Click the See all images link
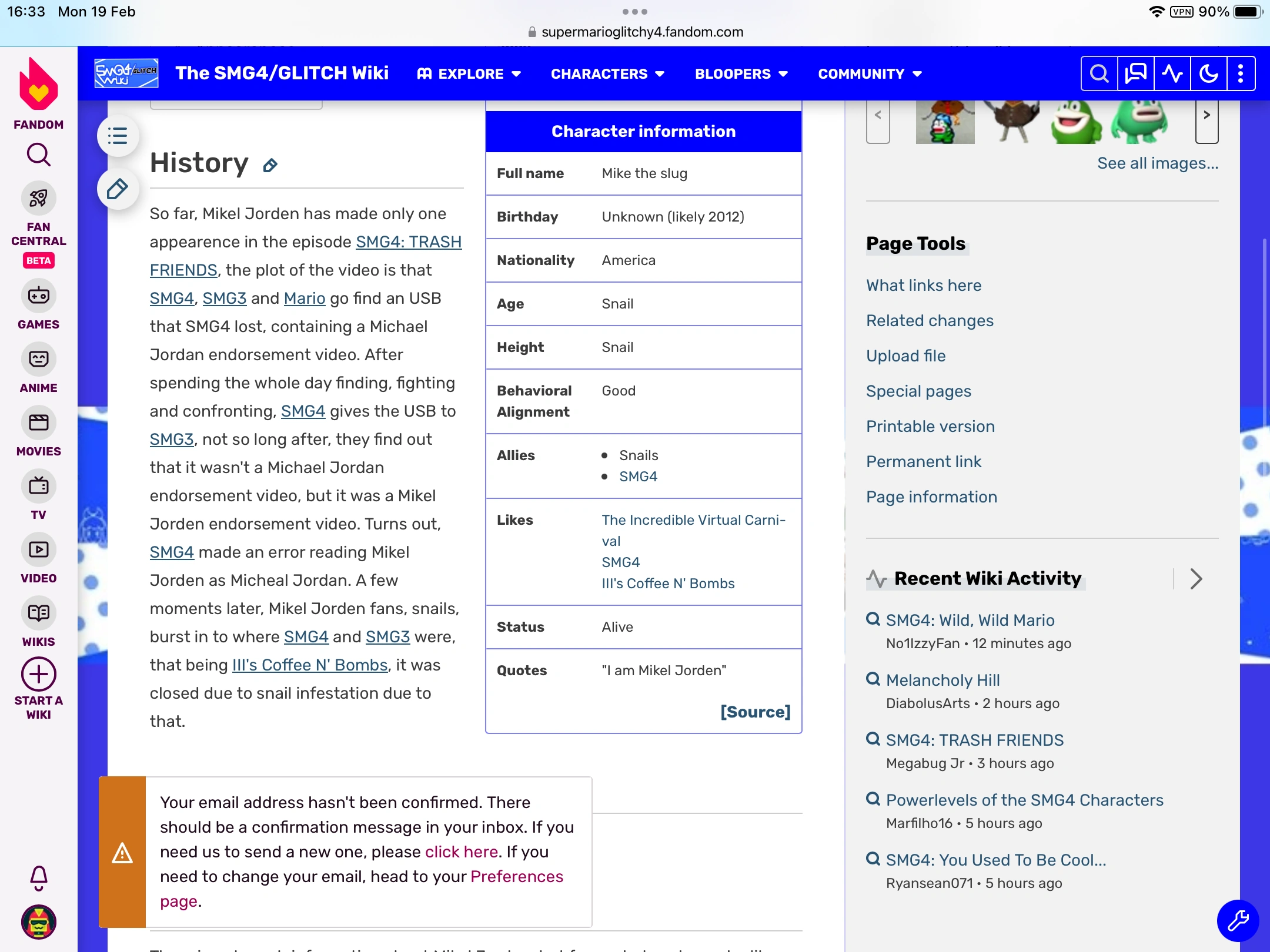This screenshot has height=952, width=1270. pos(1157,163)
